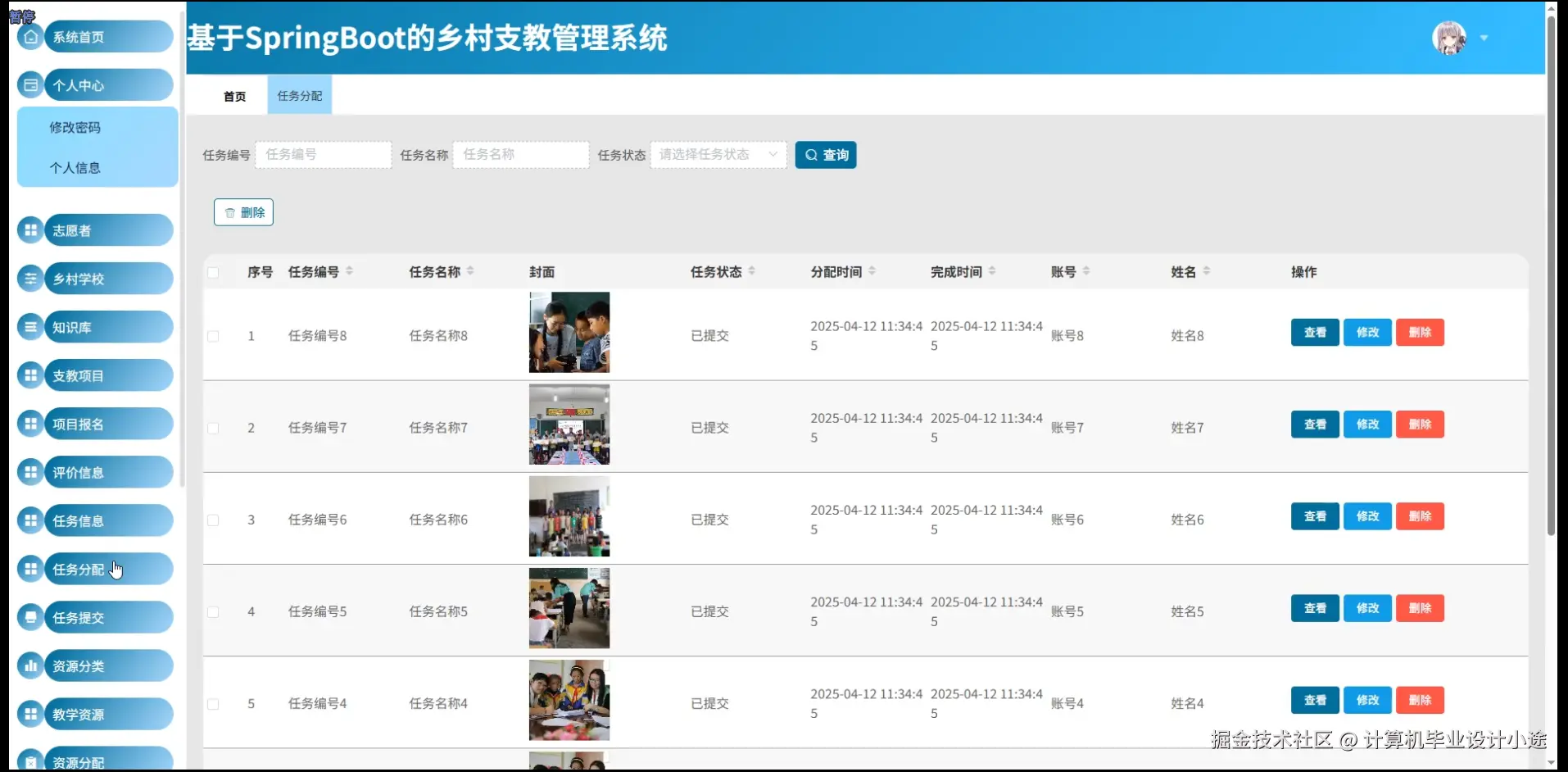Image resolution: width=1568 pixels, height=772 pixels.
Task: Edit the 任务名称7 row
Action: pyautogui.click(x=1367, y=425)
